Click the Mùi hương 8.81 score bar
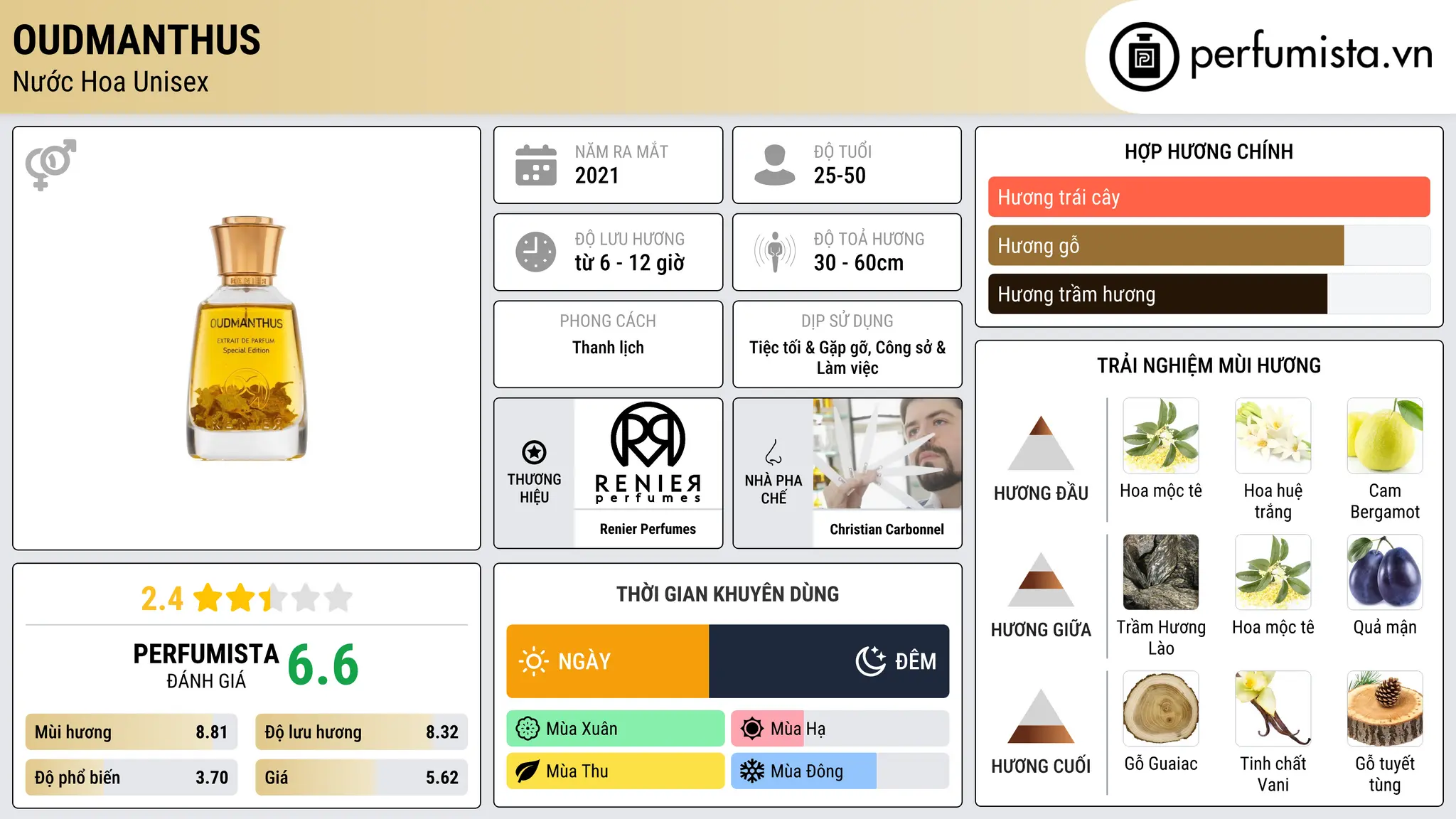 click(x=132, y=732)
